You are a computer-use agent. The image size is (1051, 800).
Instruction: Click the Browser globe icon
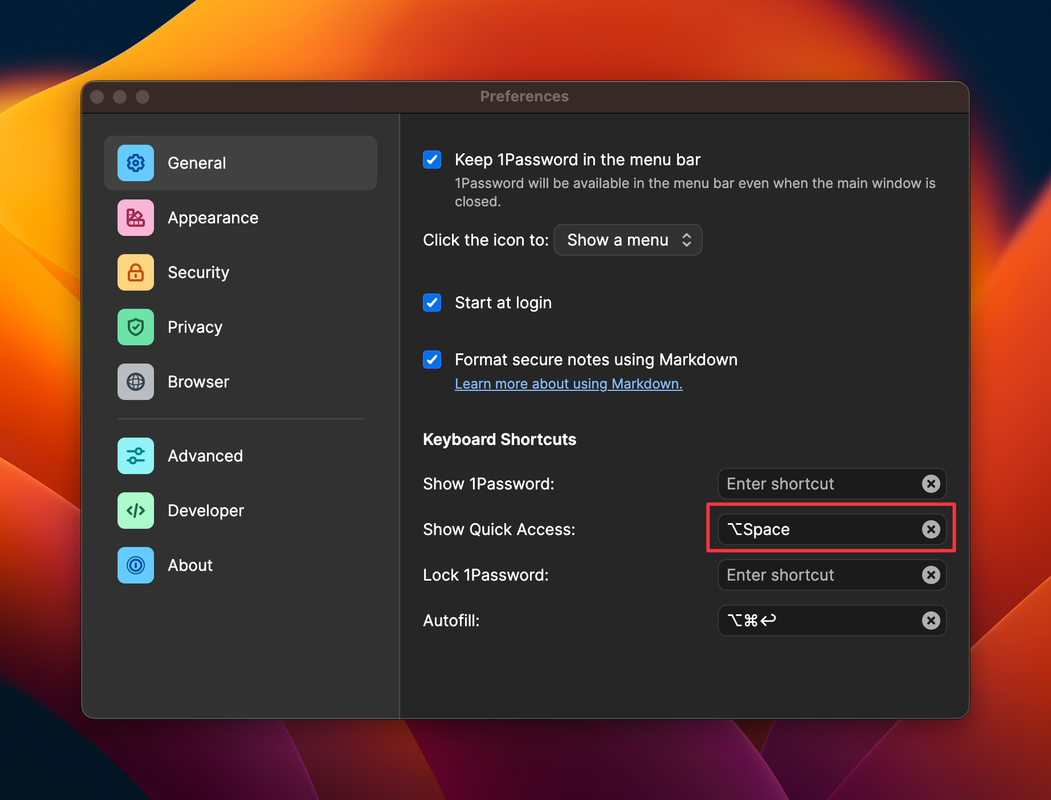click(135, 382)
